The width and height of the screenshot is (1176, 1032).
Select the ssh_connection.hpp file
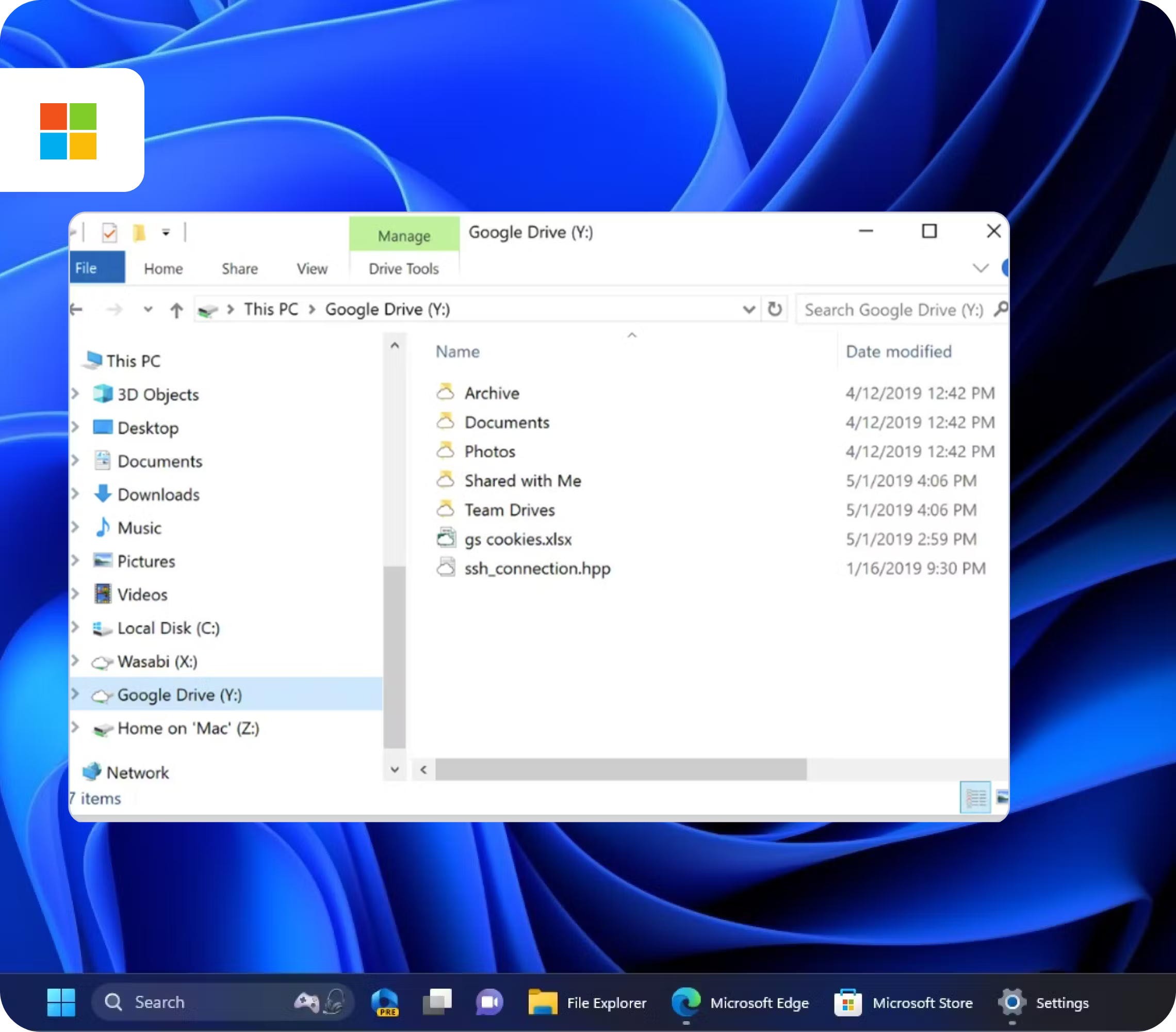point(537,569)
